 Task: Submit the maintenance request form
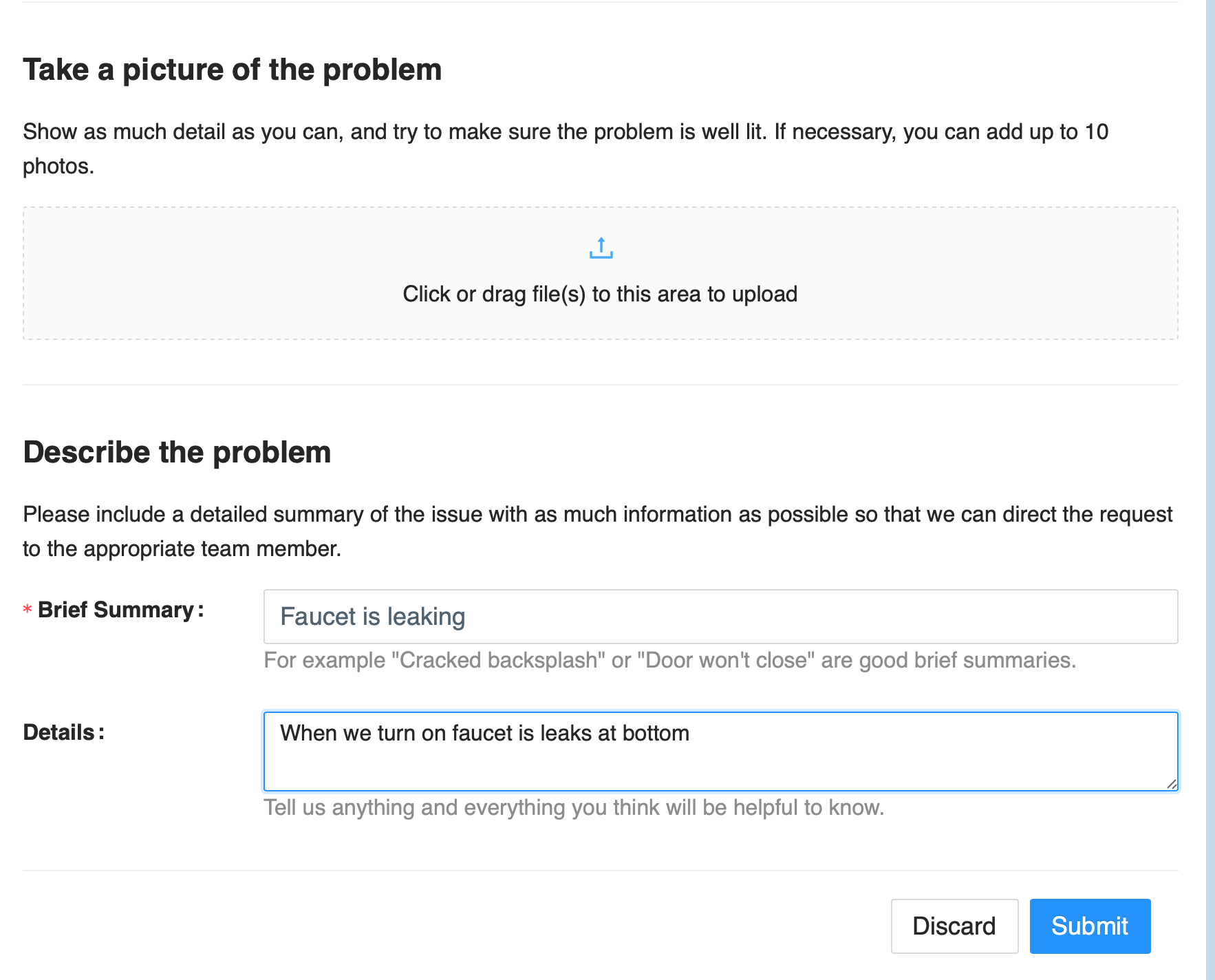pos(1090,926)
